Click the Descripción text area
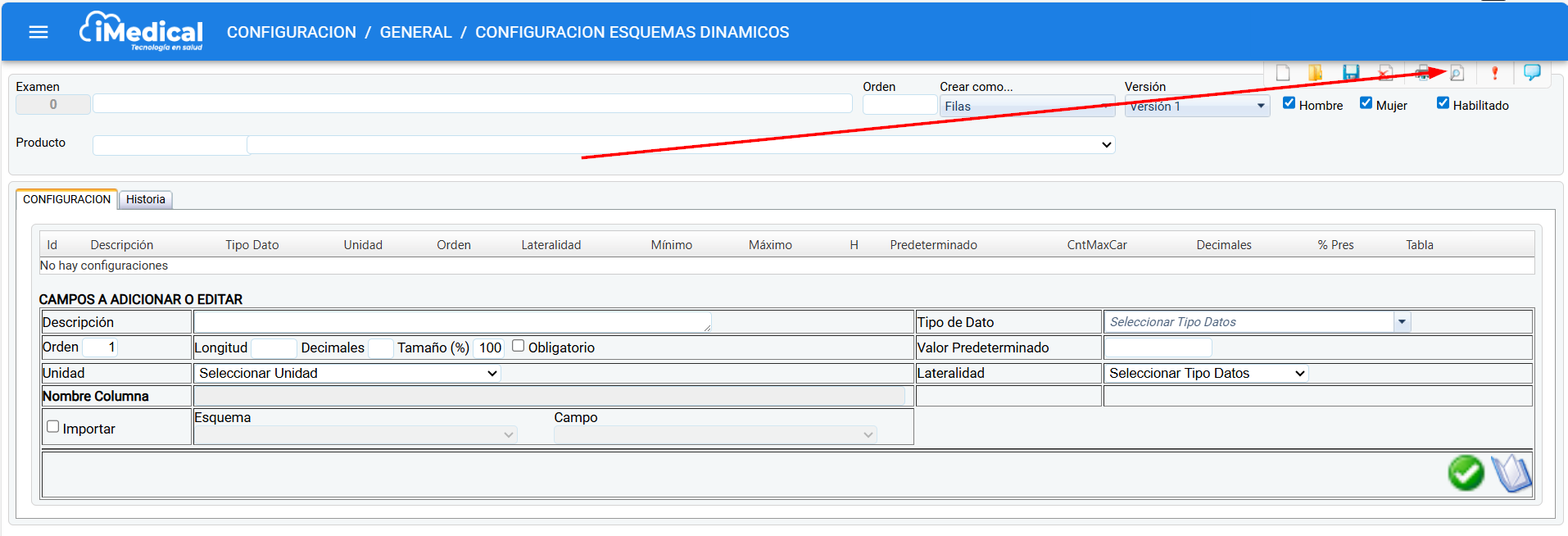The width and height of the screenshot is (1568, 536). tap(451, 322)
